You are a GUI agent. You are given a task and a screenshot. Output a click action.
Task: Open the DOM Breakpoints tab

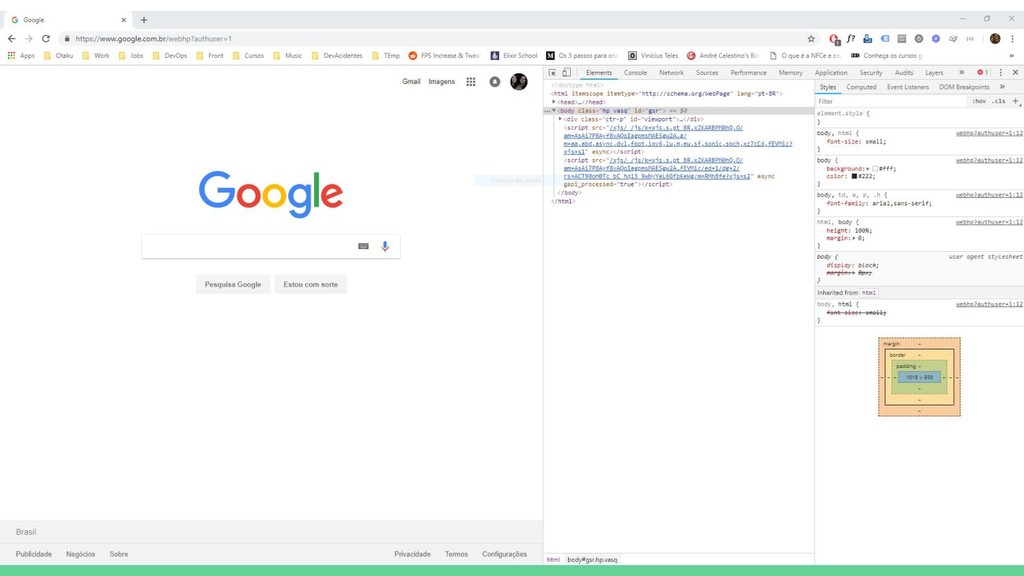964,87
